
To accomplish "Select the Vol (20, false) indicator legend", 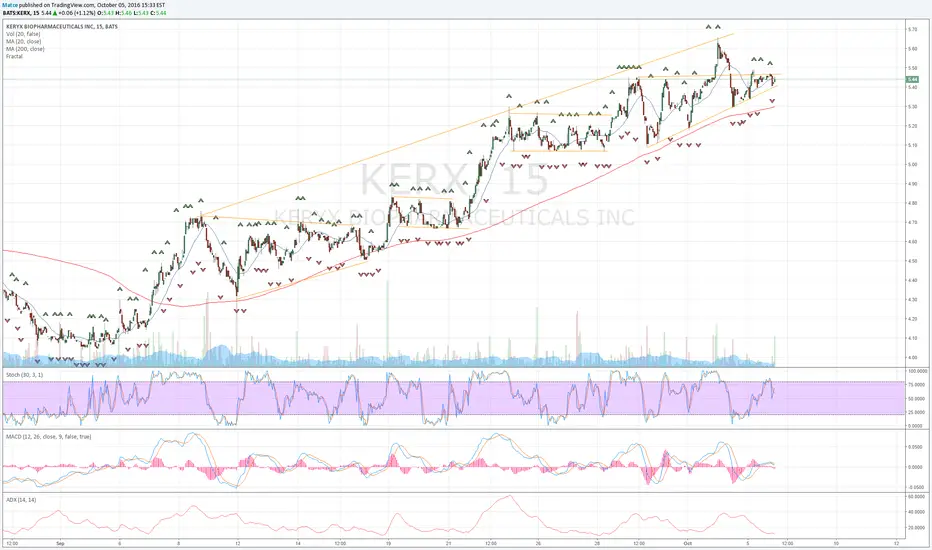I will coord(23,34).
